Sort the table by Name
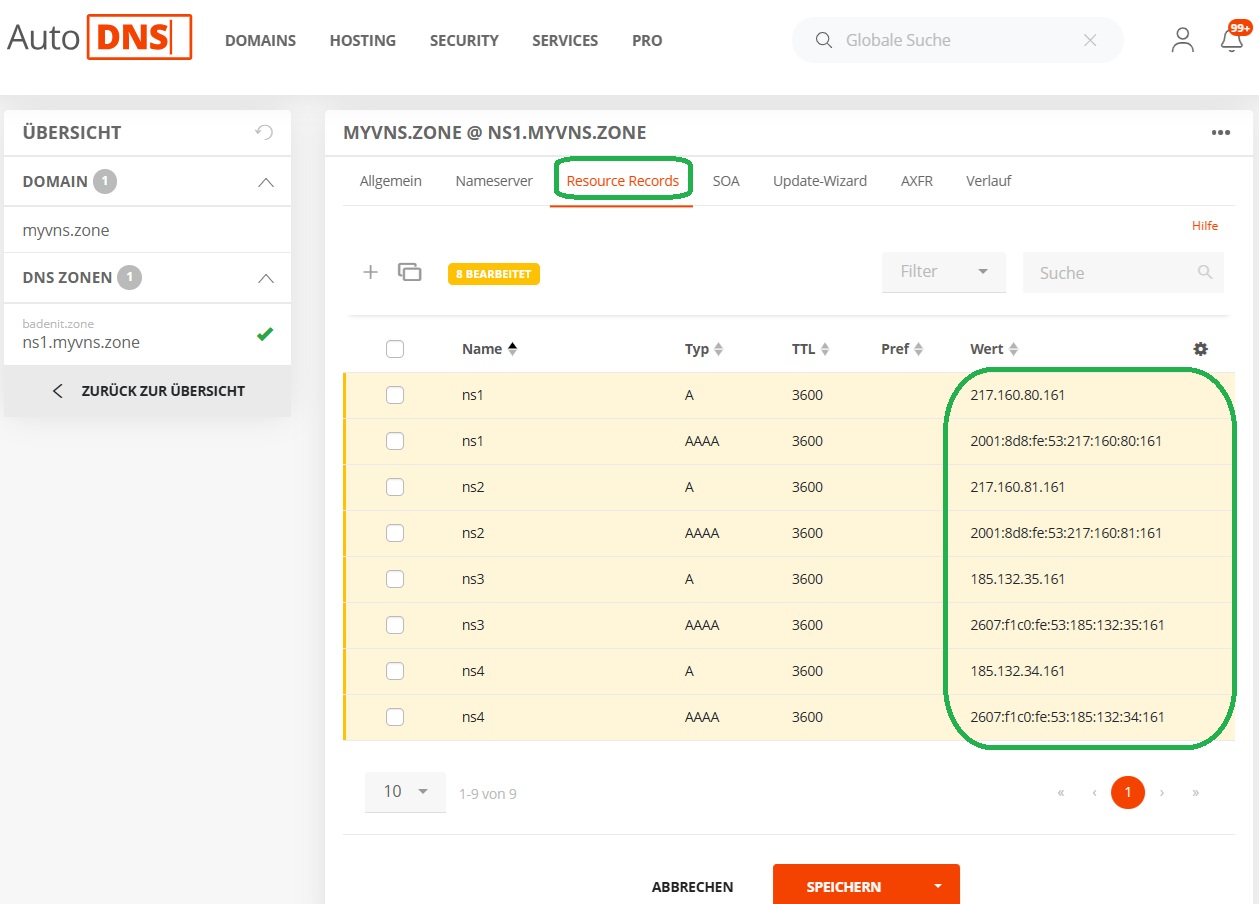The width and height of the screenshot is (1259, 904). 490,349
